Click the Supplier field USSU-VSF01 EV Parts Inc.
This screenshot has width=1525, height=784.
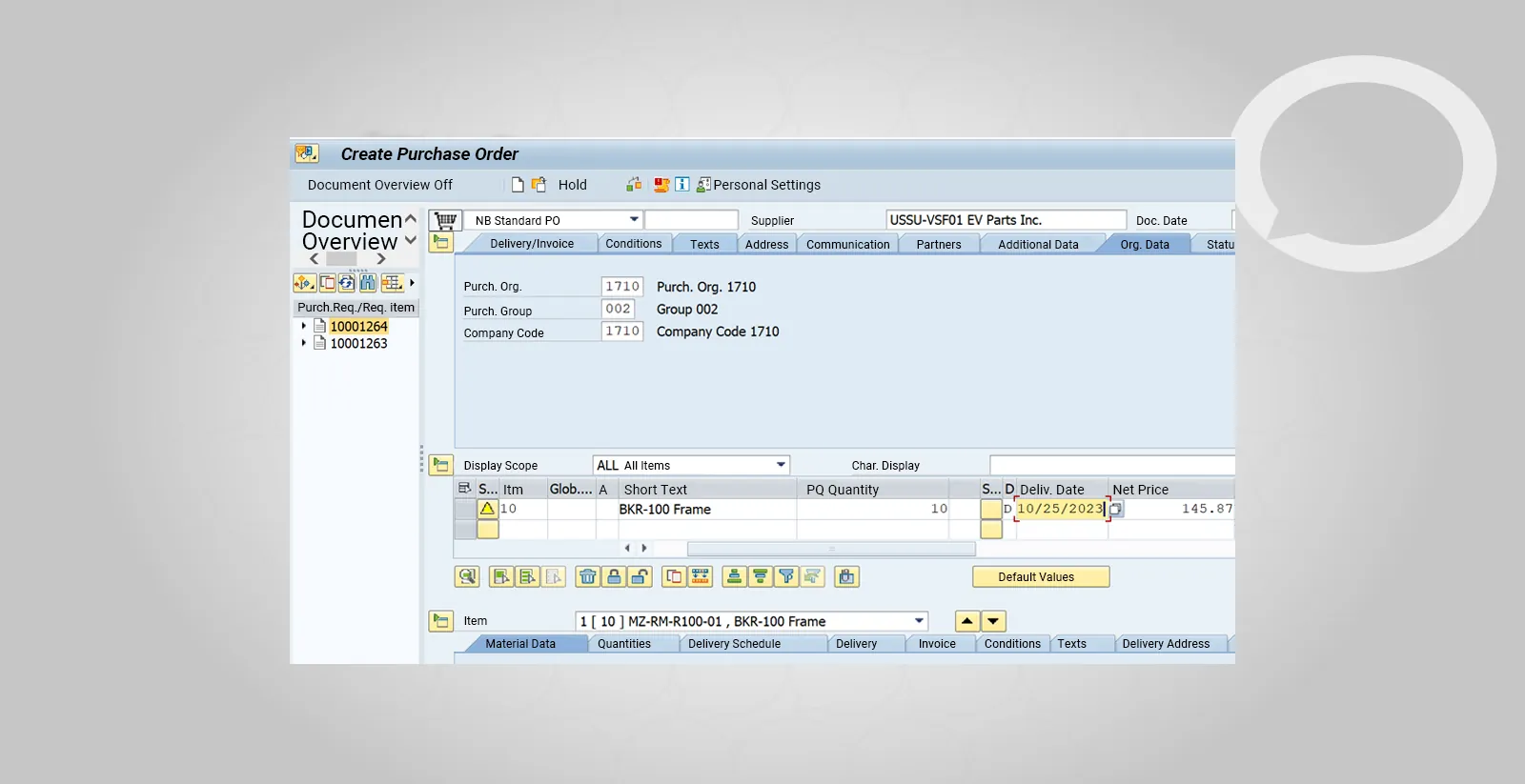click(x=1006, y=220)
